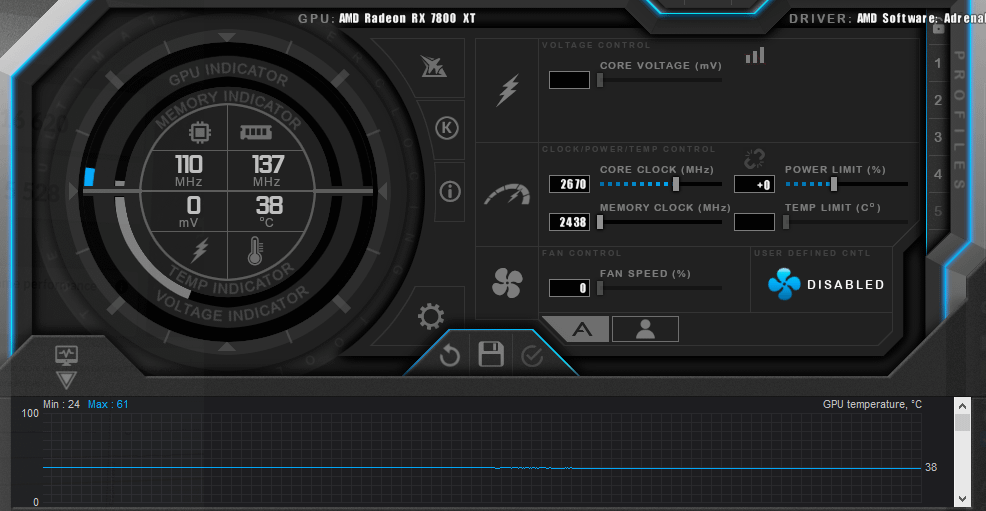Screen dimensions: 986x511
Task: Click the temp limit input box
Action: 754,222
